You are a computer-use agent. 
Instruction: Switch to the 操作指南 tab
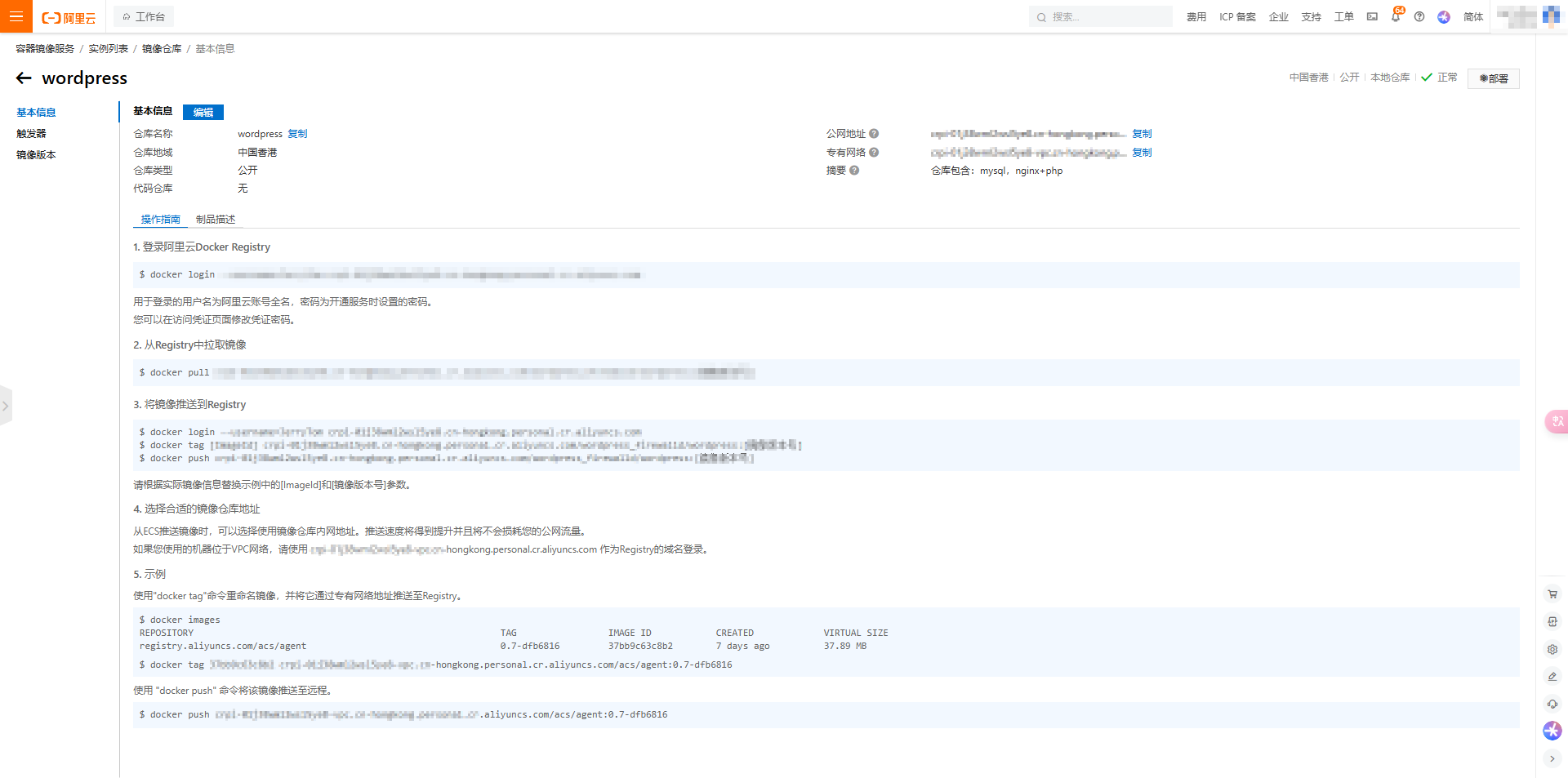[160, 220]
